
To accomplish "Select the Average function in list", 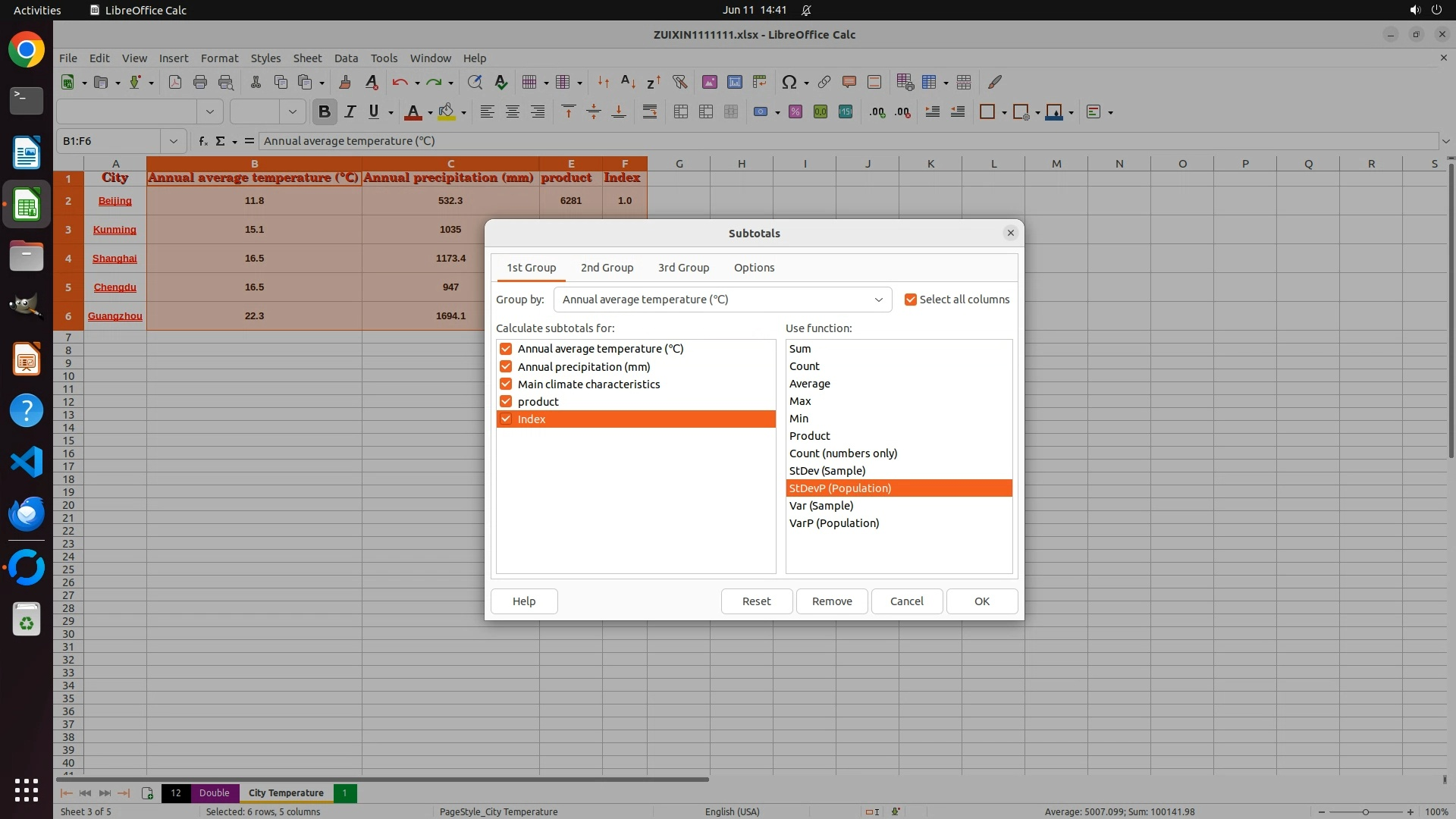I will 810,384.
